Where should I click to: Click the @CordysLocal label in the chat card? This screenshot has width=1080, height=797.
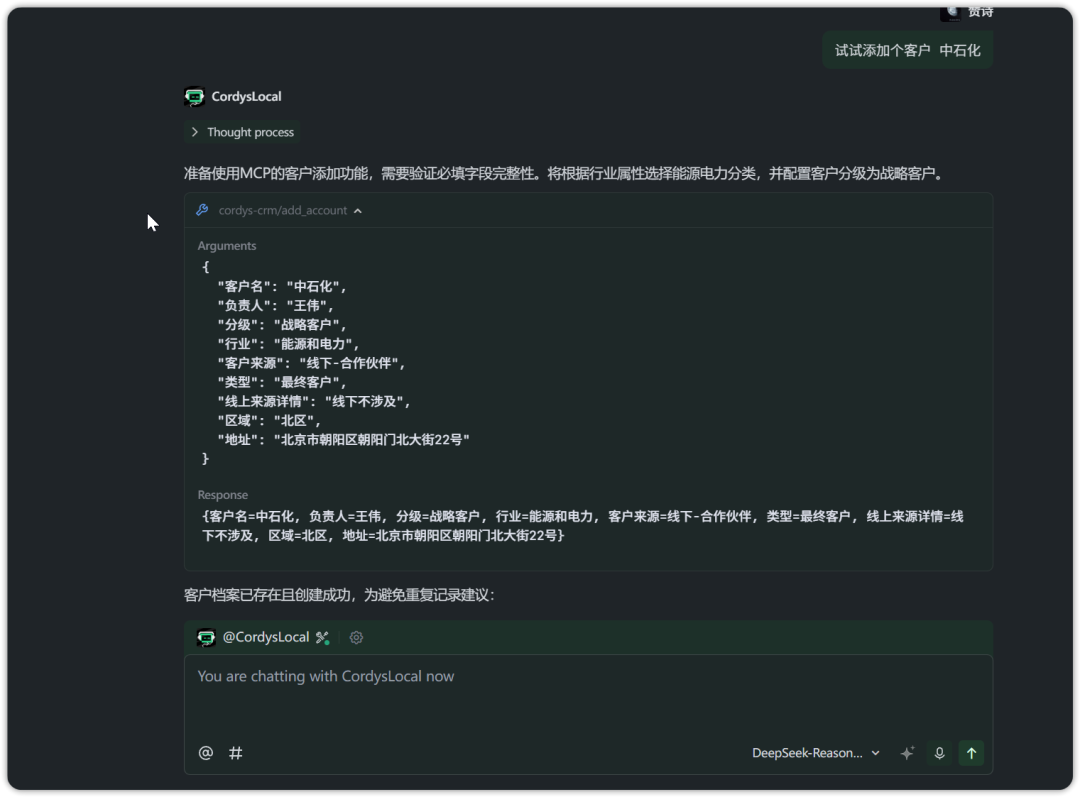[269, 637]
